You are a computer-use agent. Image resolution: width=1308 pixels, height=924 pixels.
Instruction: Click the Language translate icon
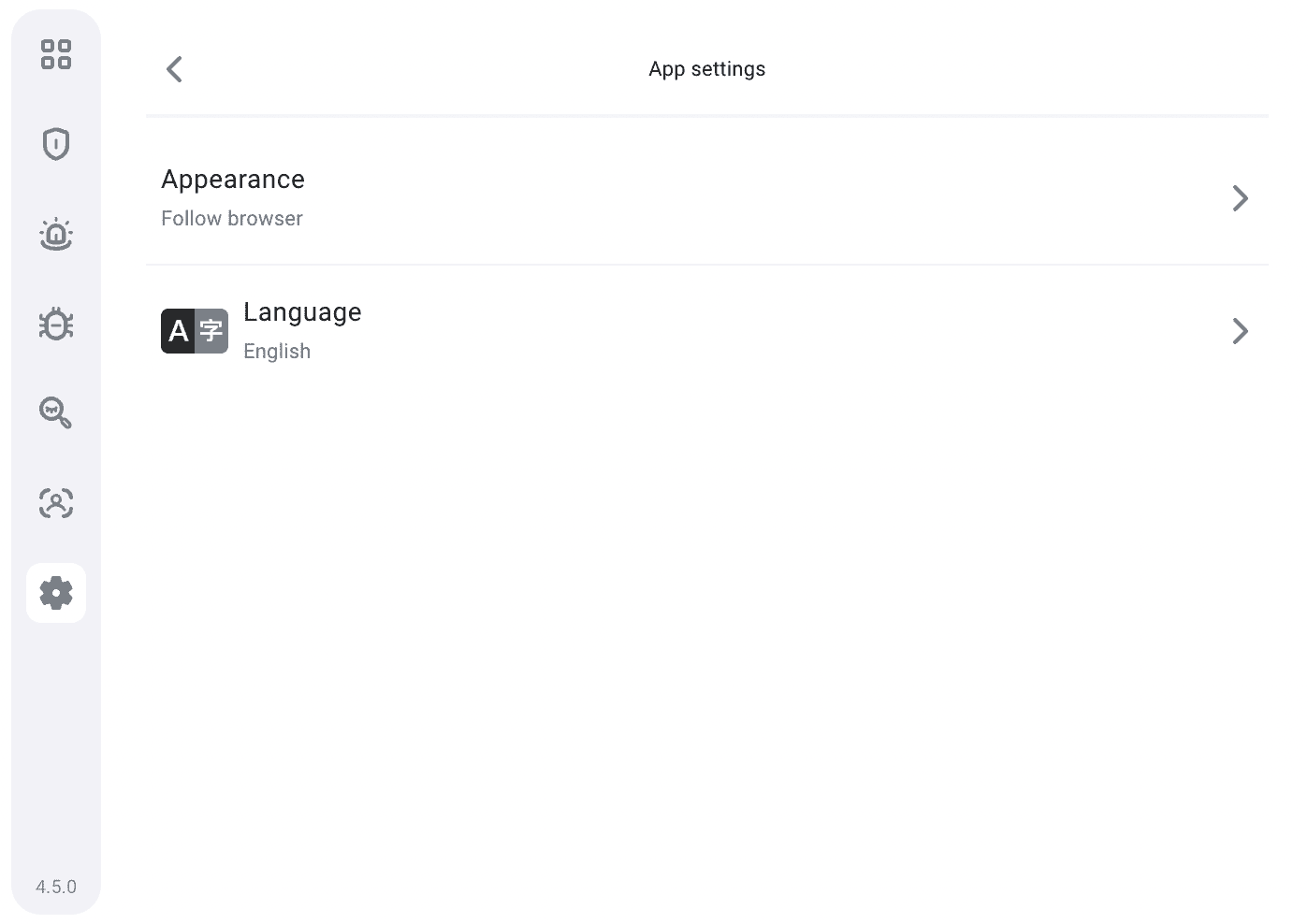[x=195, y=331]
